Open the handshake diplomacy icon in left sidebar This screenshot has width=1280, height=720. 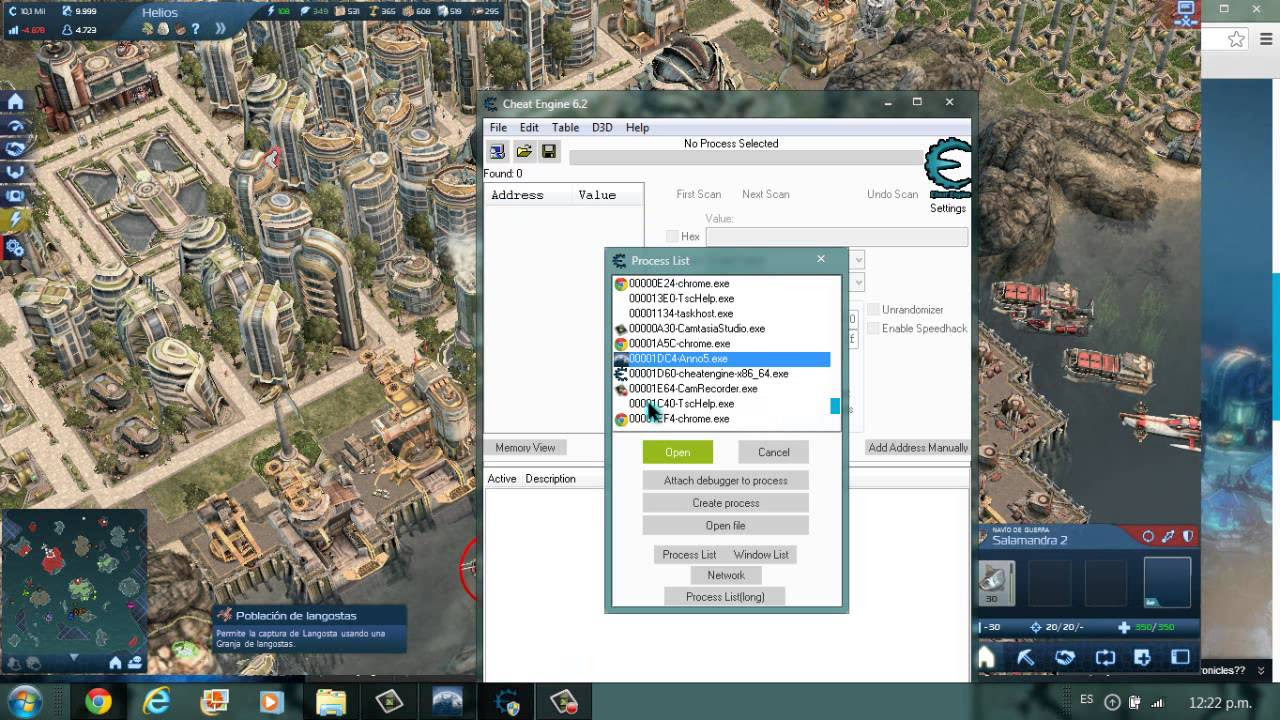coord(15,149)
